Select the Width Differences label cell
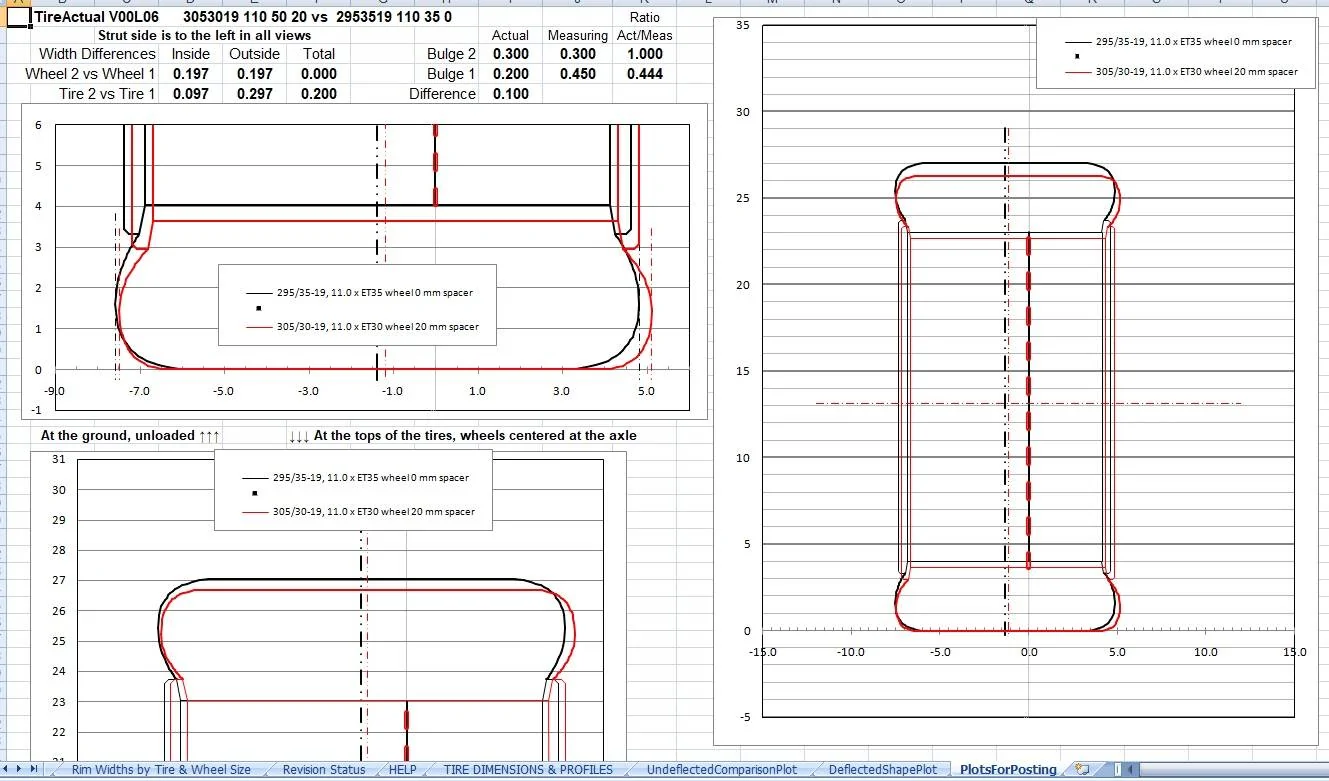The width and height of the screenshot is (1329, 781). click(x=97, y=54)
